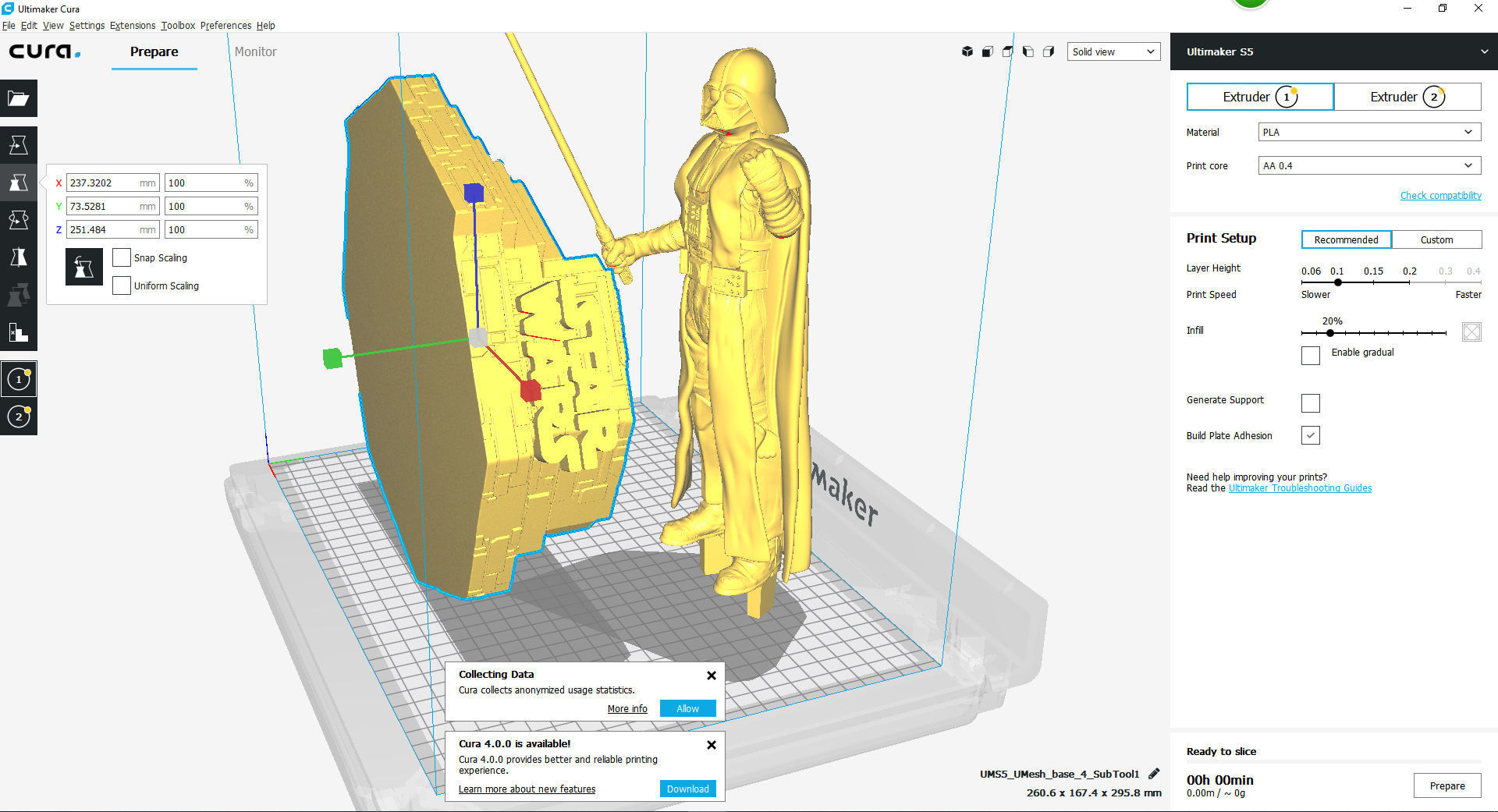Open the Edit menu
Viewport: 1498px width, 812px height.
pos(29,25)
